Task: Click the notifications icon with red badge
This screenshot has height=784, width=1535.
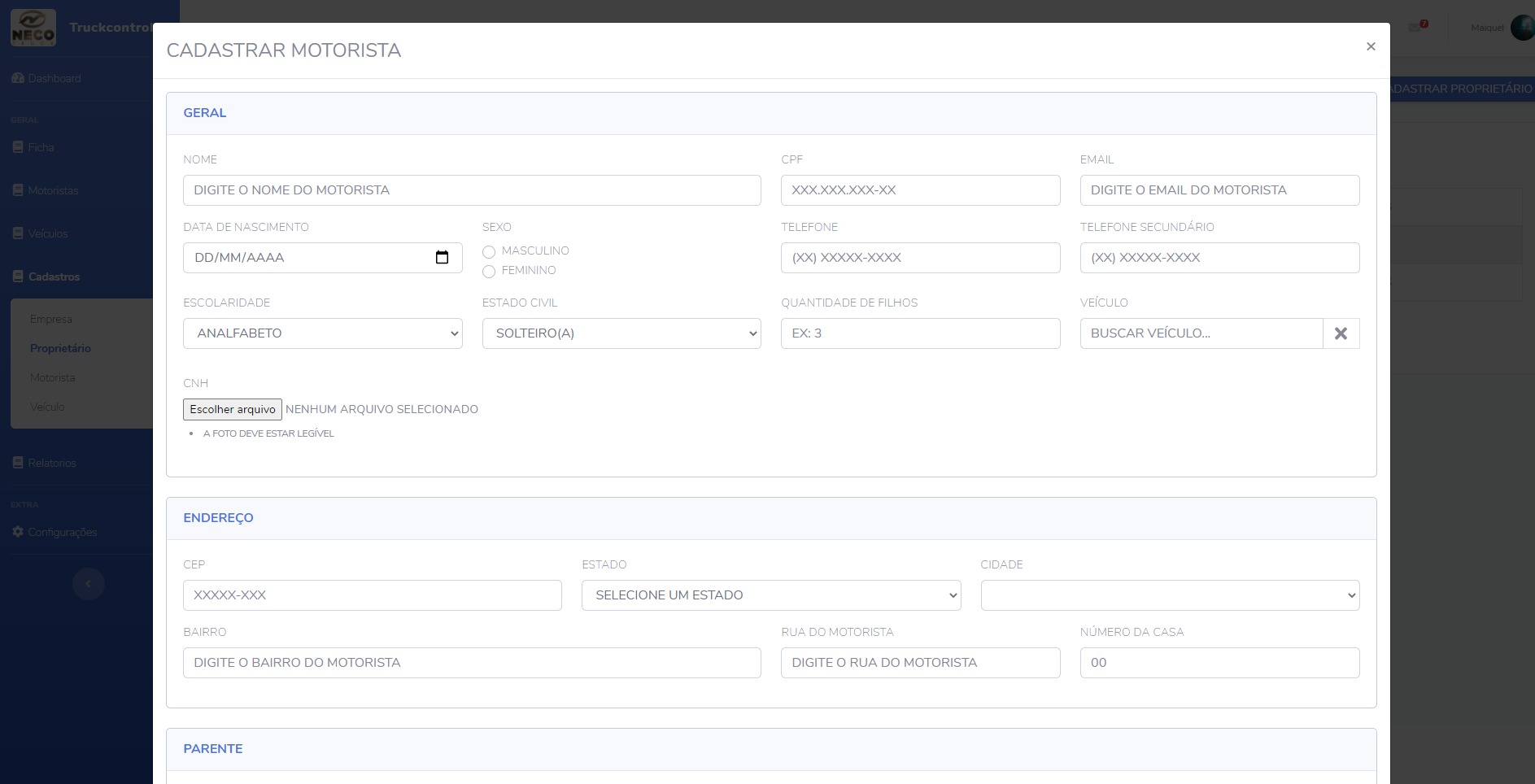Action: [x=1418, y=27]
